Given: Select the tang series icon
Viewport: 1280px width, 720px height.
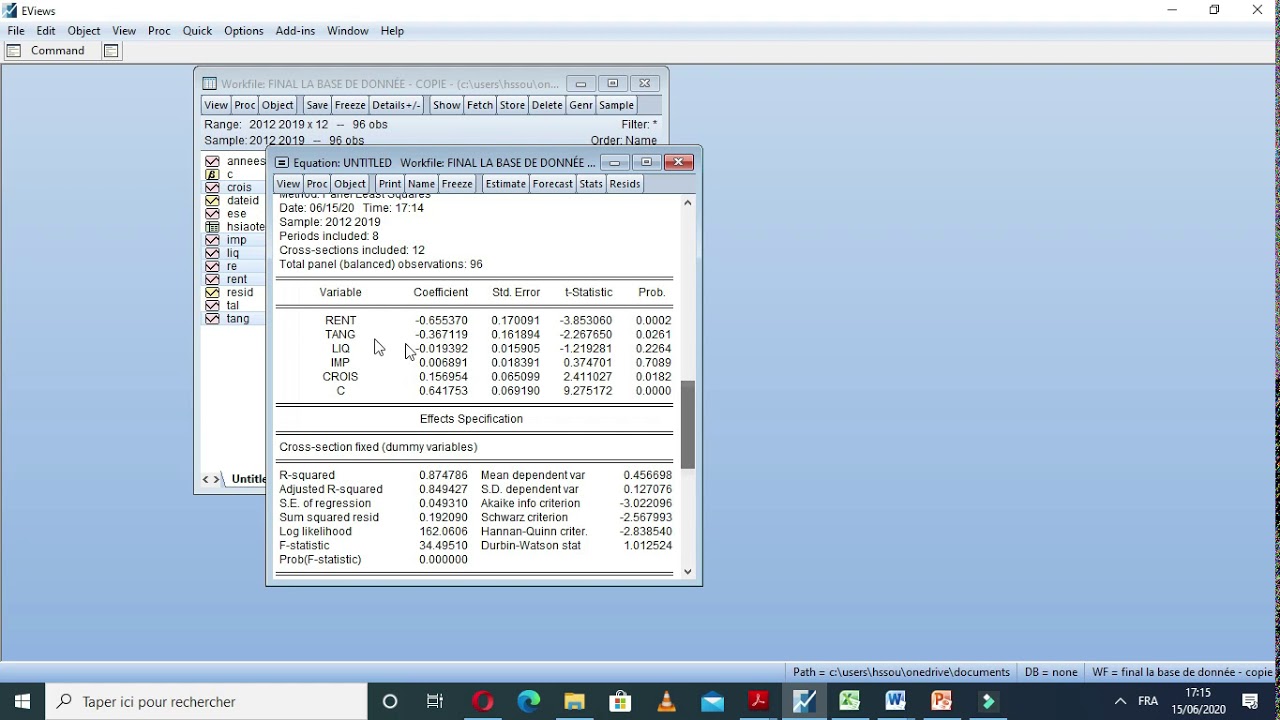Looking at the screenshot, I should coord(212,318).
